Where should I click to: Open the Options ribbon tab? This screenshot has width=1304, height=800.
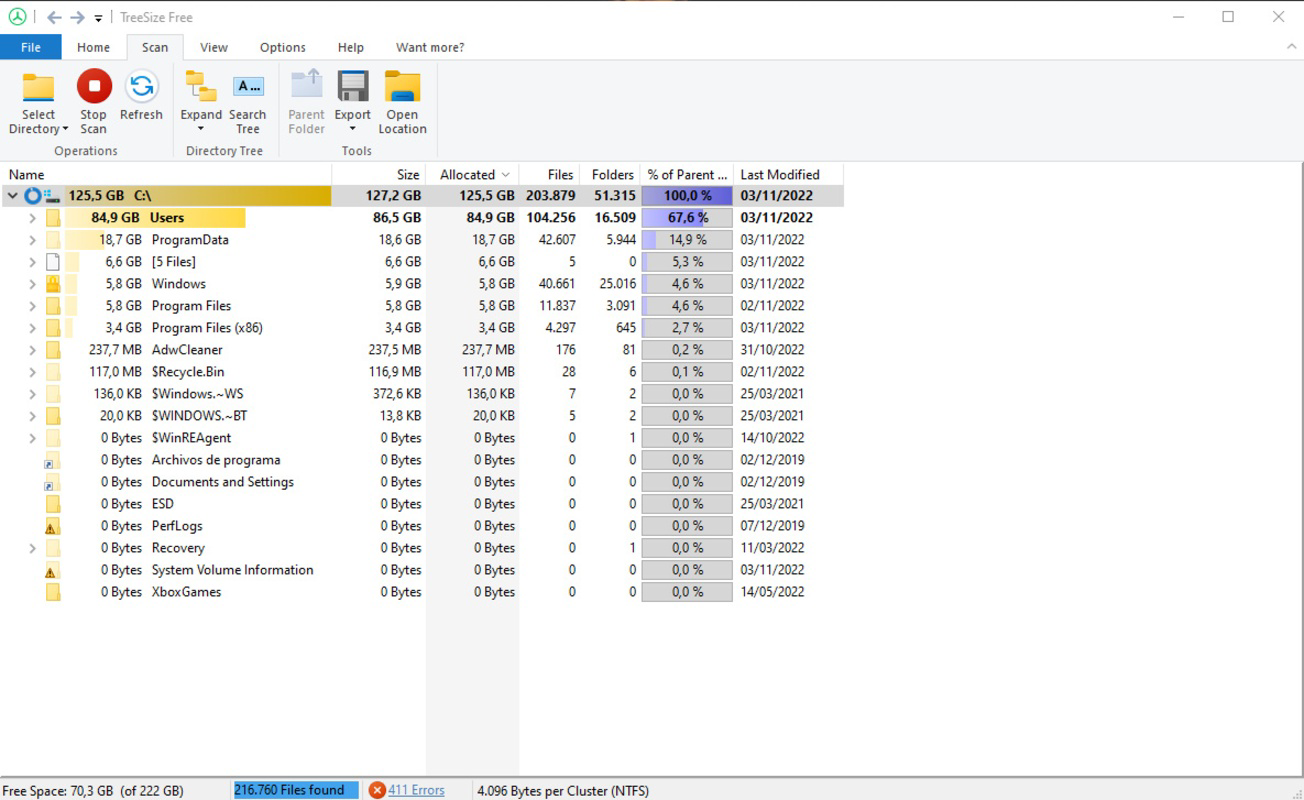pos(282,47)
